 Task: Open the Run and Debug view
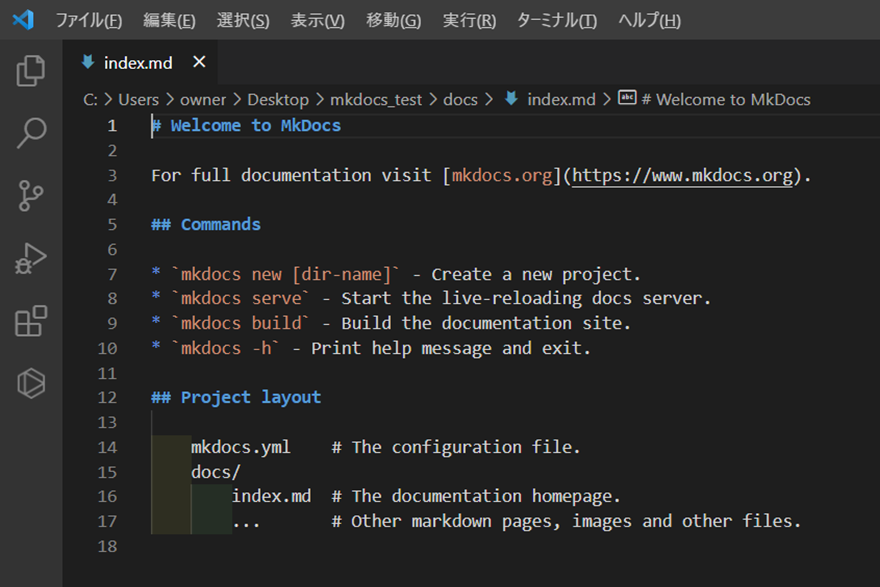point(31,259)
